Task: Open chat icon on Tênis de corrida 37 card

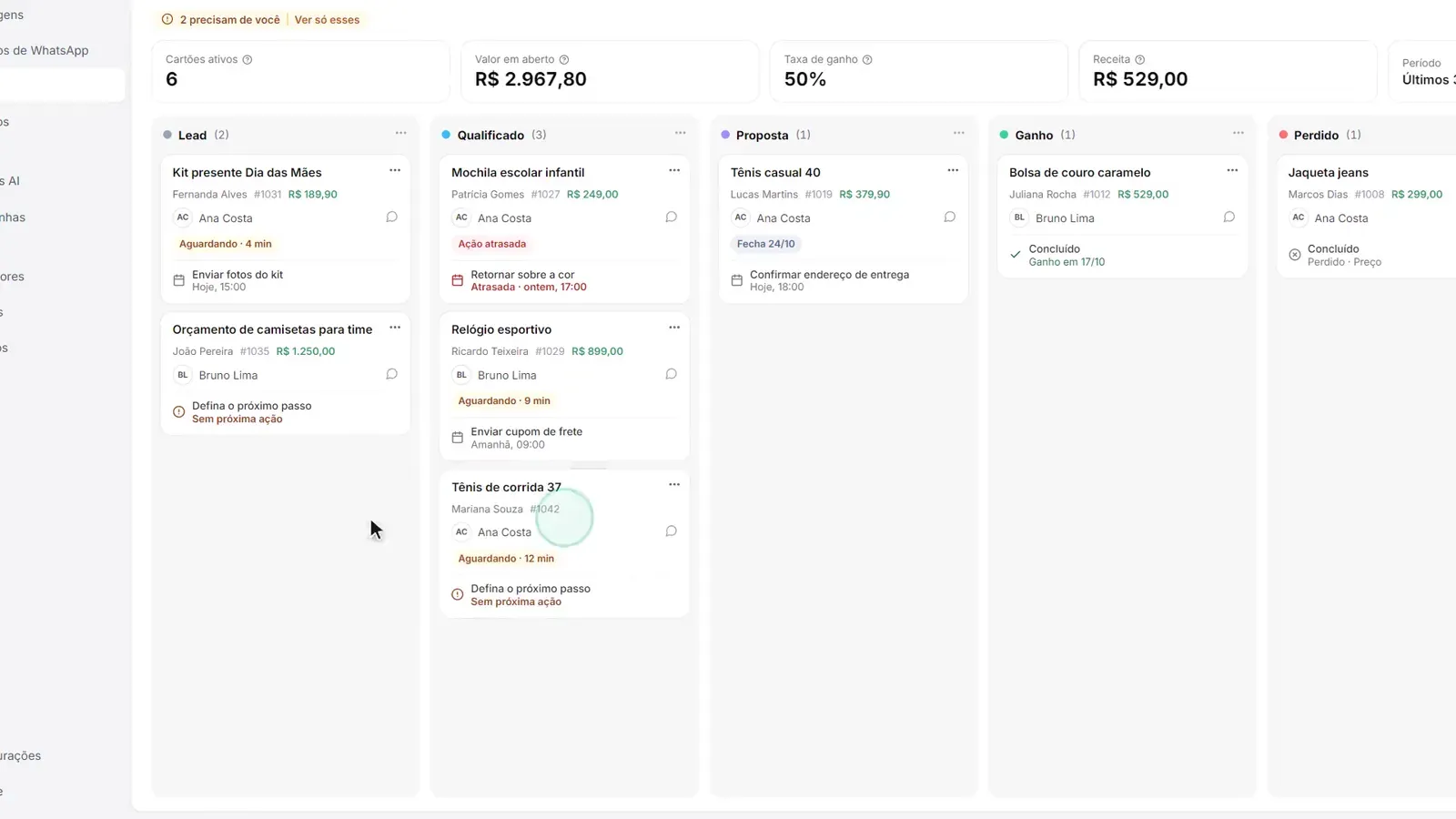Action: 671,531
